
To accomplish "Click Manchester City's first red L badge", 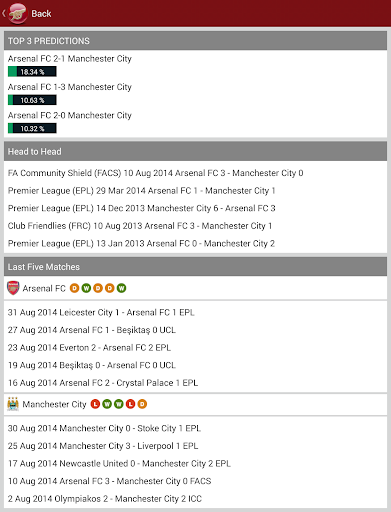I will [x=95, y=404].
